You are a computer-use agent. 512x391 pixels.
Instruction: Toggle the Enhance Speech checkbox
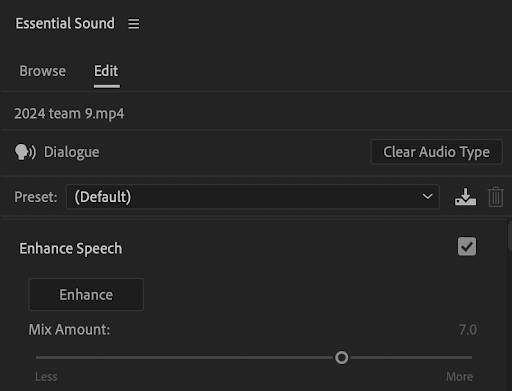coord(467,247)
